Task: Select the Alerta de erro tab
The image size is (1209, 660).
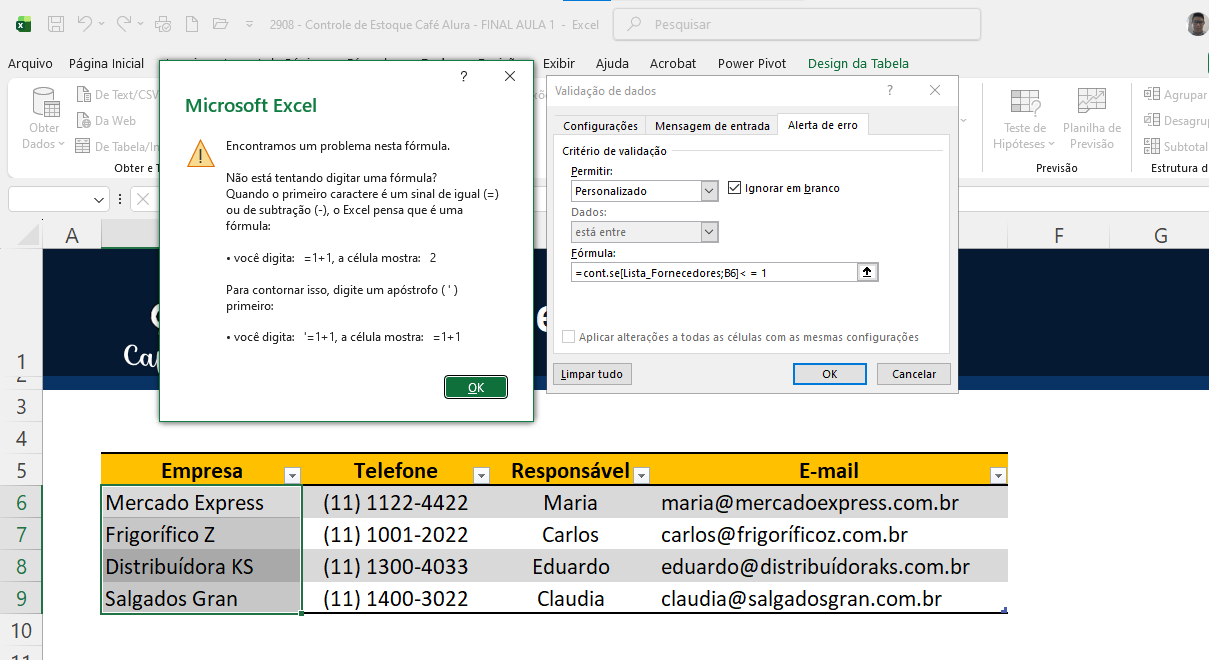Action: 823,125
